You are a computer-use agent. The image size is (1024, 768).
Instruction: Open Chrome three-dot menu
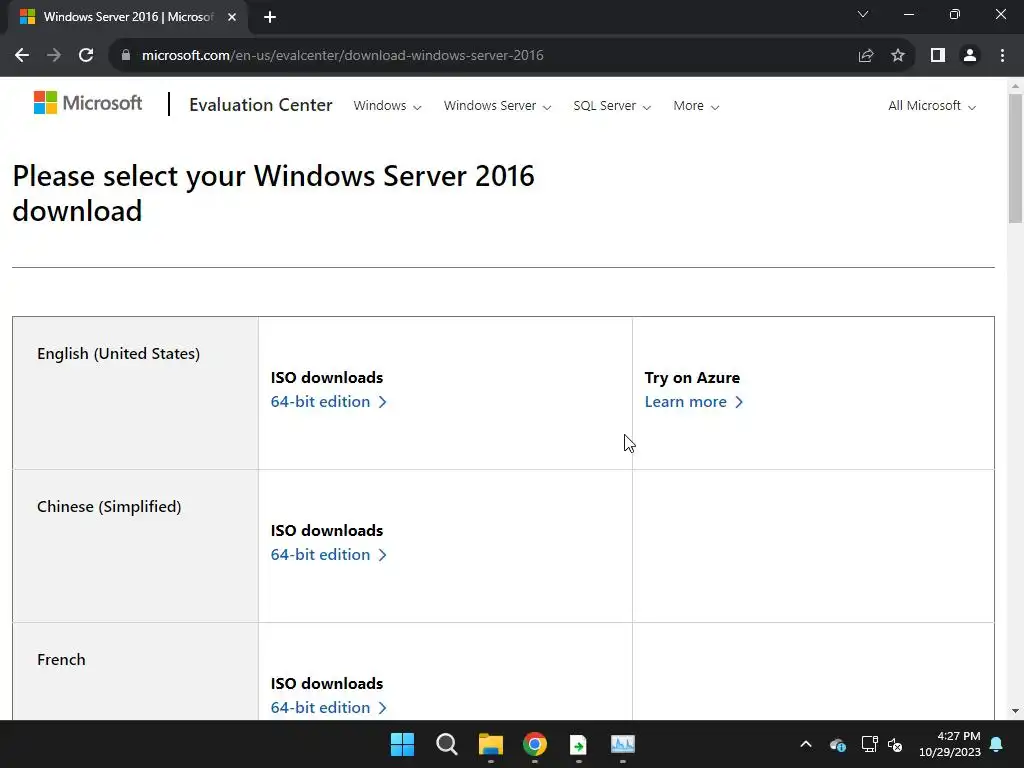click(x=1002, y=56)
